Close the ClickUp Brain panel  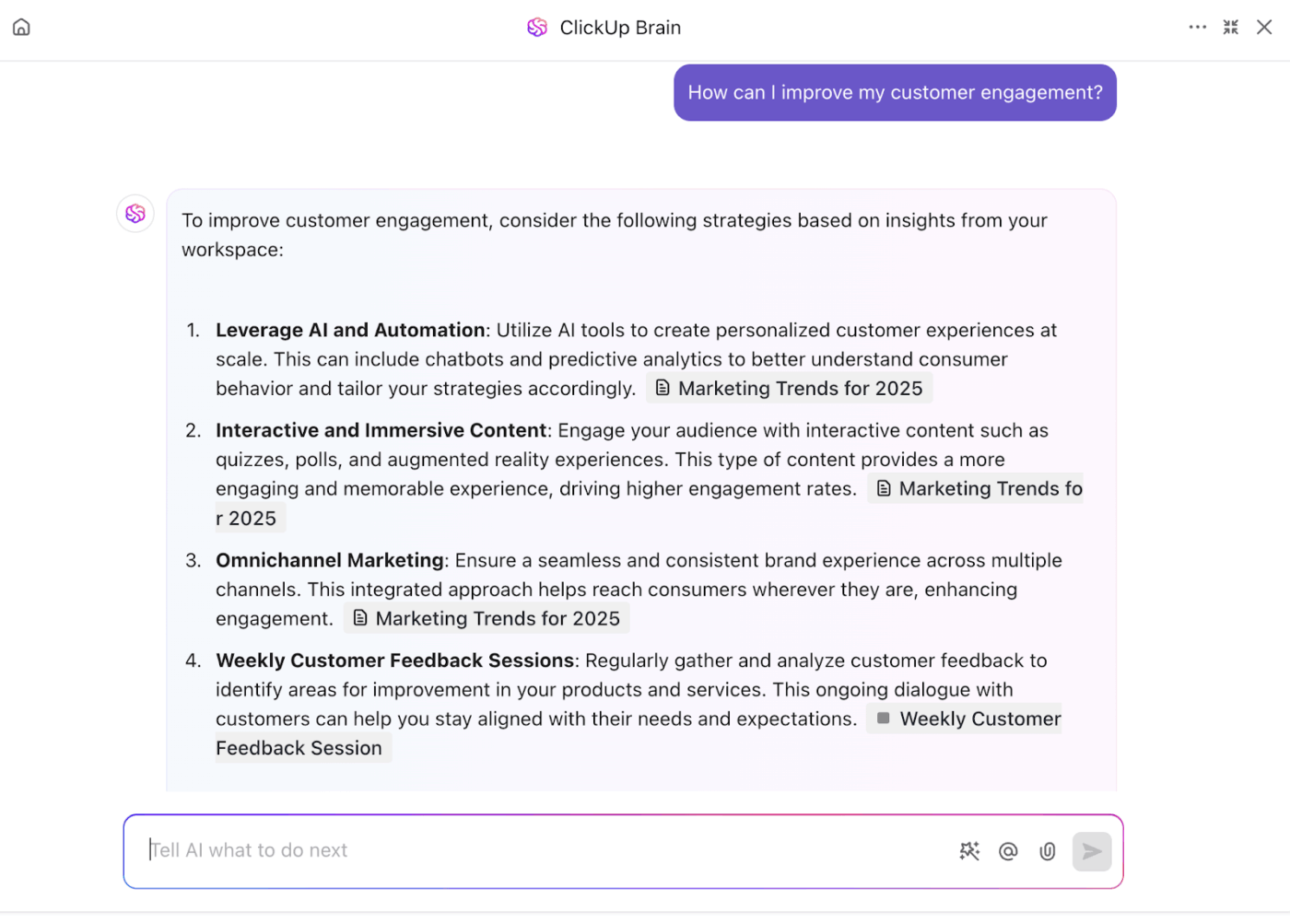[x=1264, y=27]
